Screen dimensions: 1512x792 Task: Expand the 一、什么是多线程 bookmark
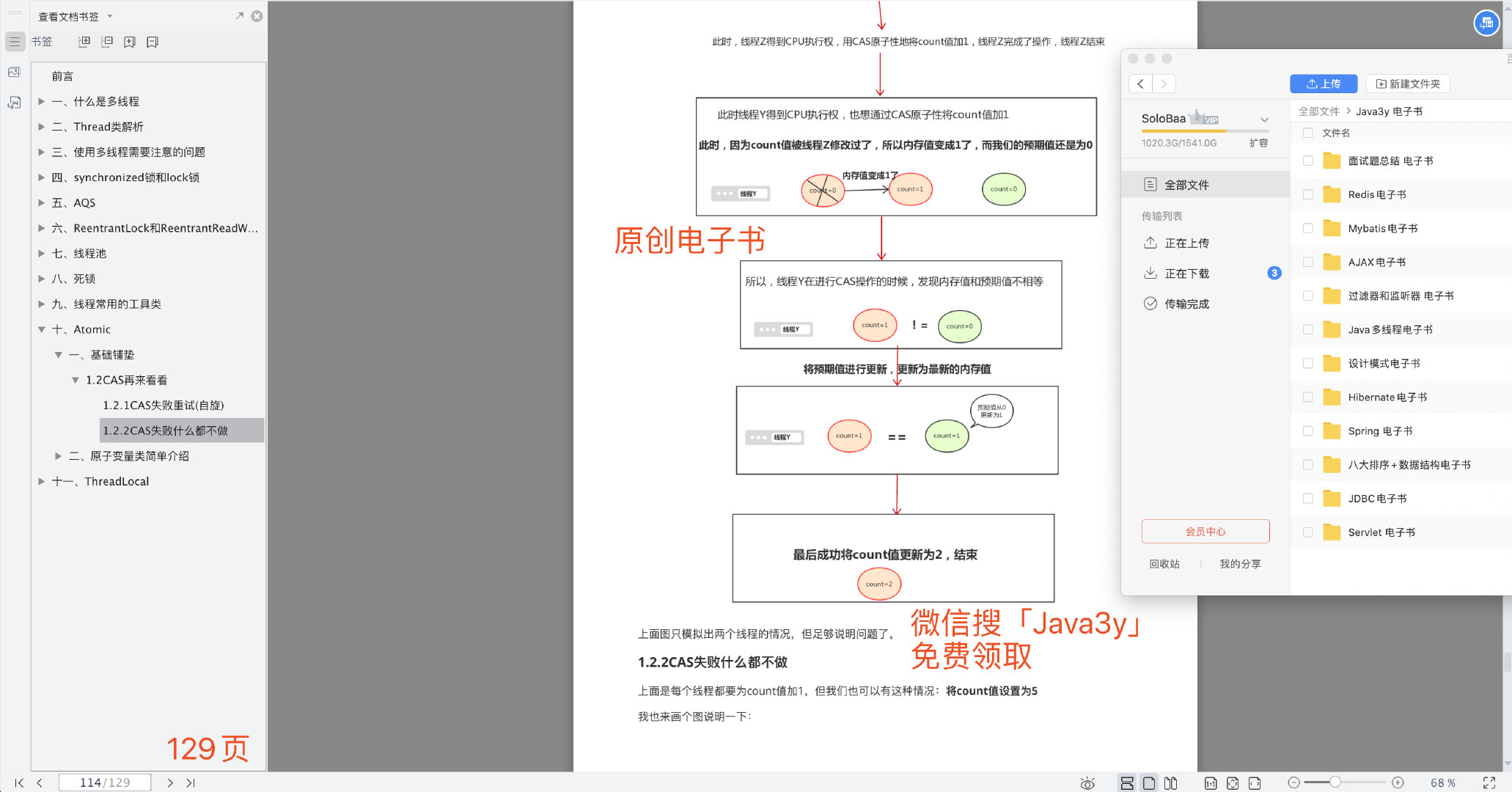point(41,101)
